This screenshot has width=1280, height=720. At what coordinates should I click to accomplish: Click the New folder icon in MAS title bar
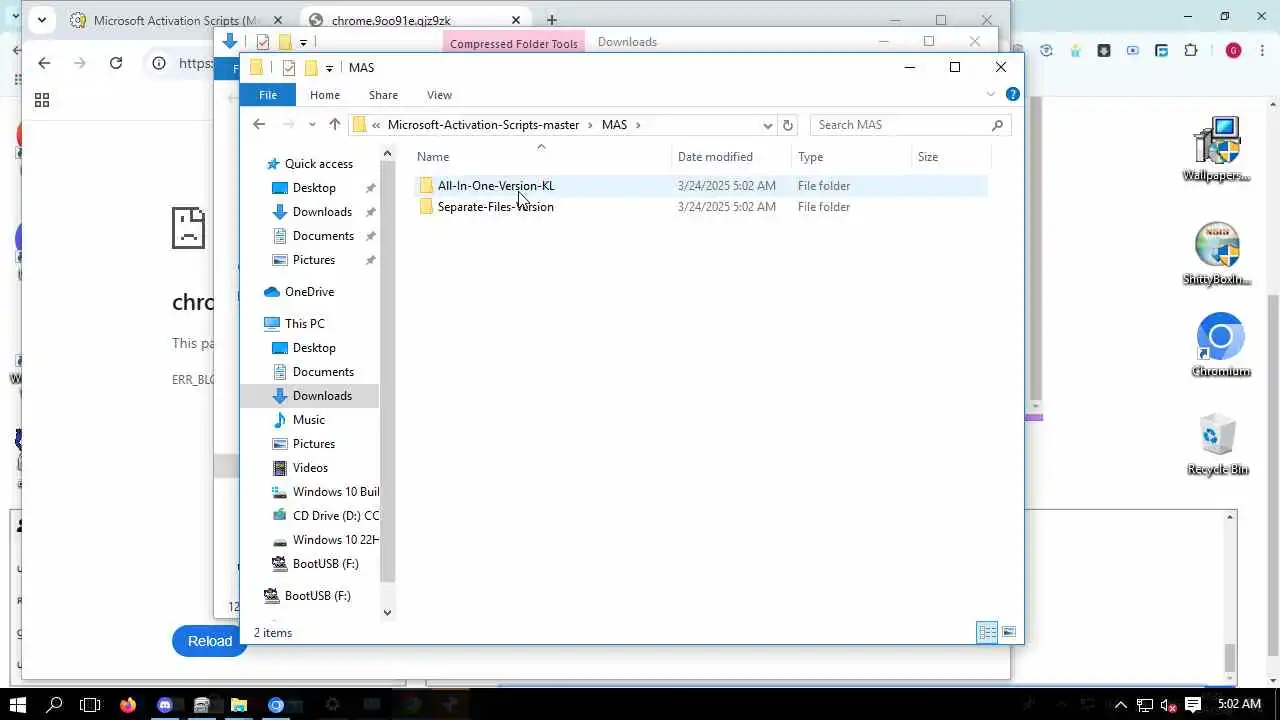[x=311, y=68]
